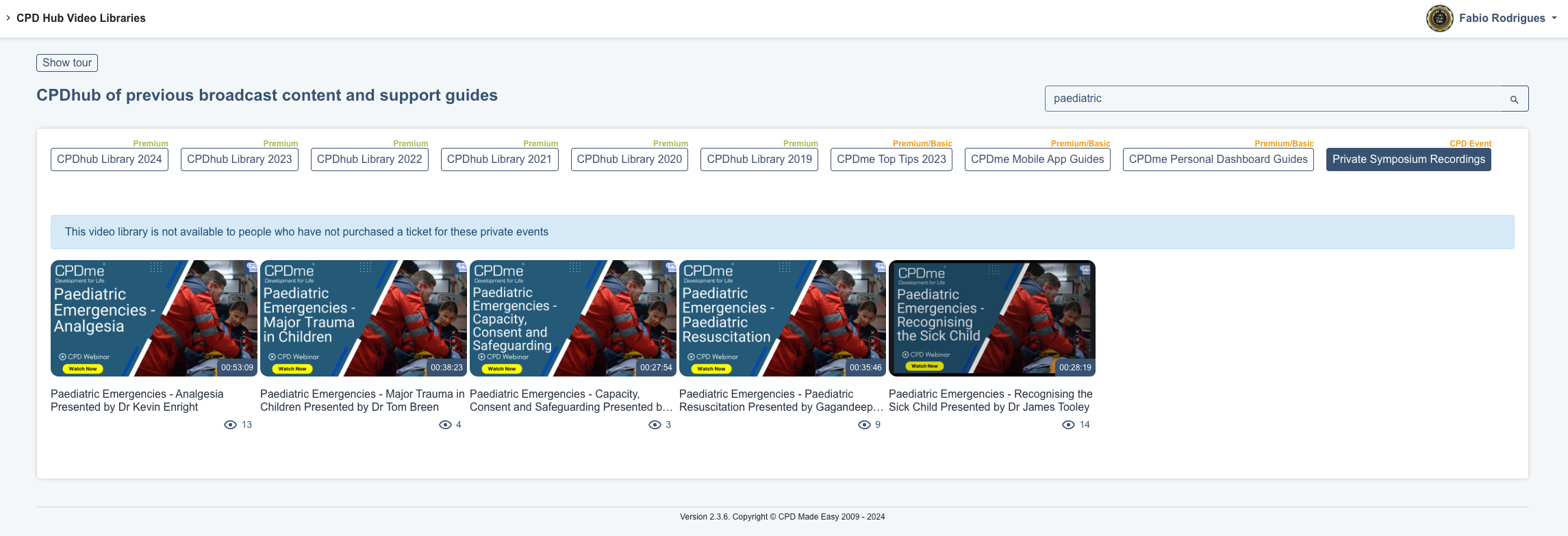Click eye views icon under Paediatric Resuscitation video
This screenshot has width=1568, height=536.
point(864,425)
